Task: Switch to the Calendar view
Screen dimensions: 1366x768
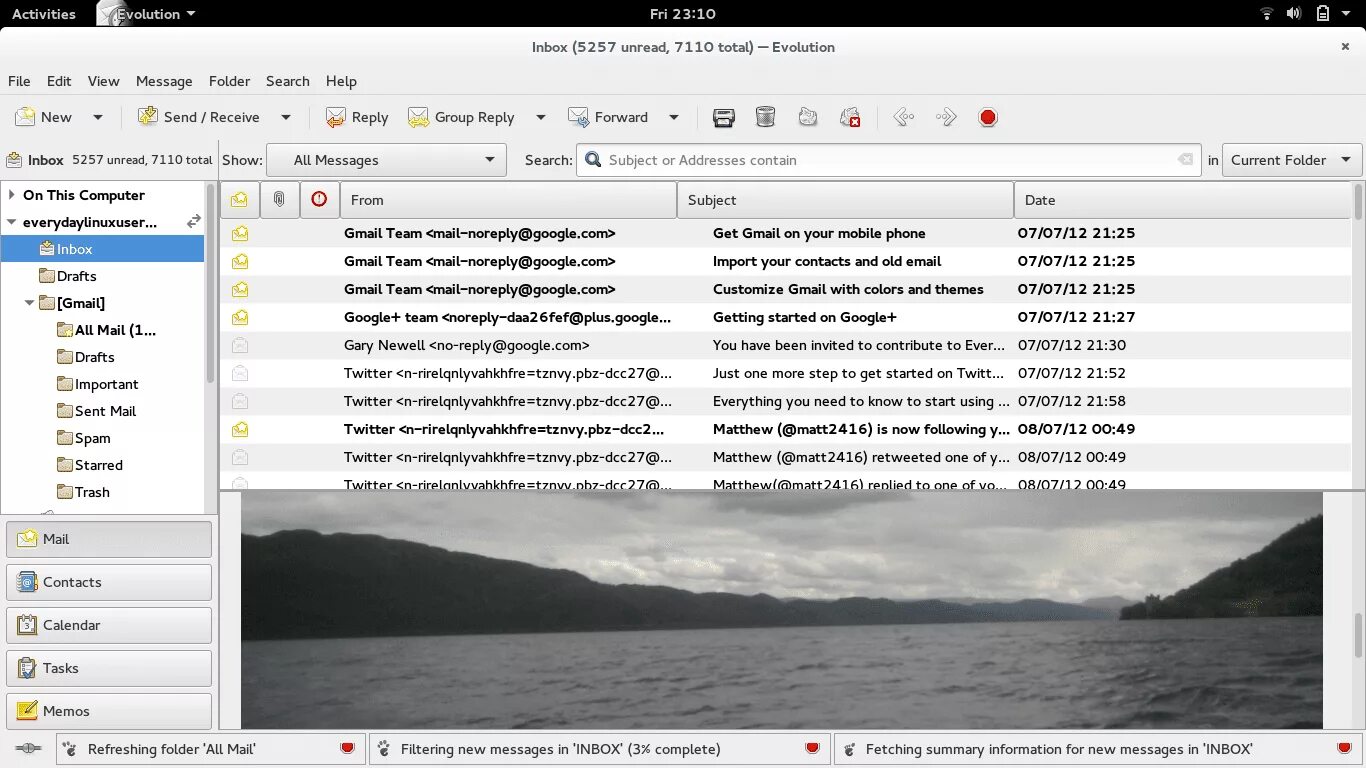Action: click(x=109, y=625)
